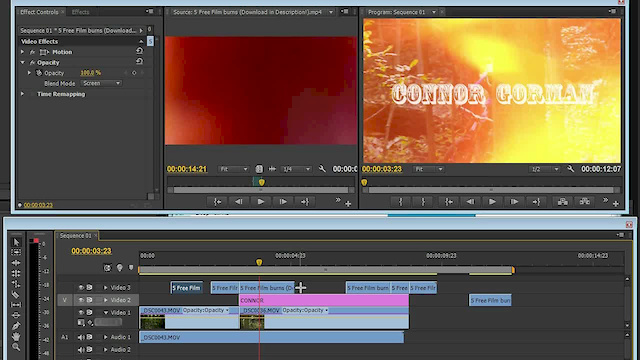
Task: Click the Source monitor playhead marker
Action: click(262, 182)
